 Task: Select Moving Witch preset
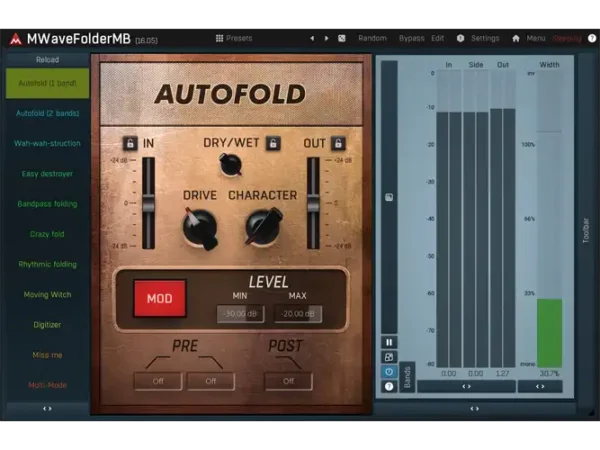47,295
